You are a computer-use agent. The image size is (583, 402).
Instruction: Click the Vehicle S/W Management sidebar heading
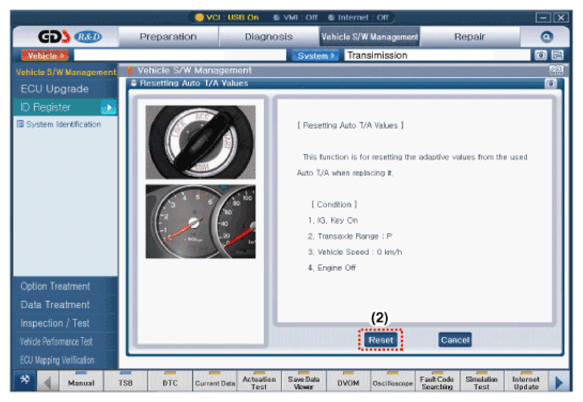coord(66,72)
